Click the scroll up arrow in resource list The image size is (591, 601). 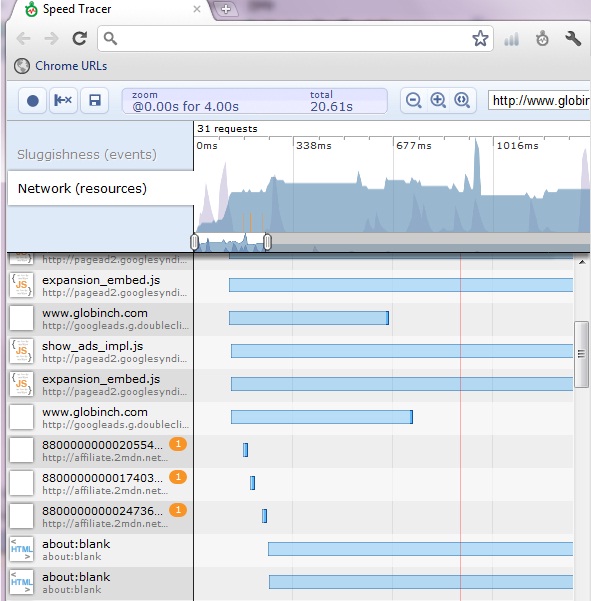tap(582, 262)
